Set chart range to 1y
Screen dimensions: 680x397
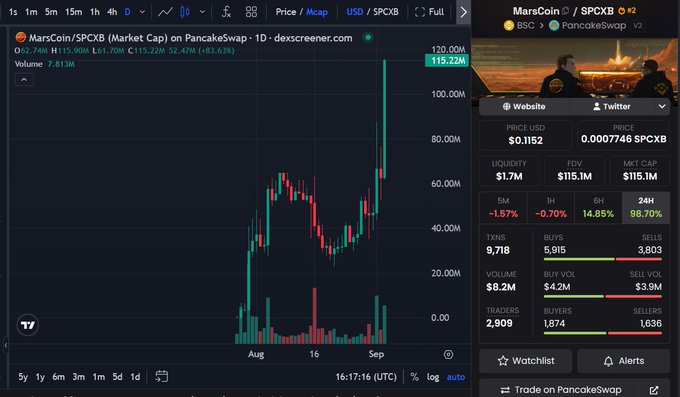[40, 377]
